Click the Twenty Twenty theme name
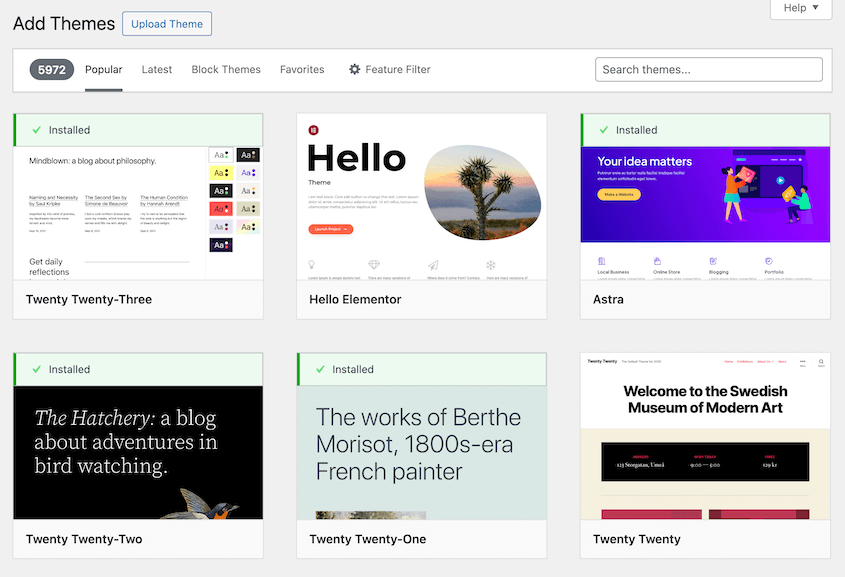This screenshot has height=577, width=845. (637, 539)
